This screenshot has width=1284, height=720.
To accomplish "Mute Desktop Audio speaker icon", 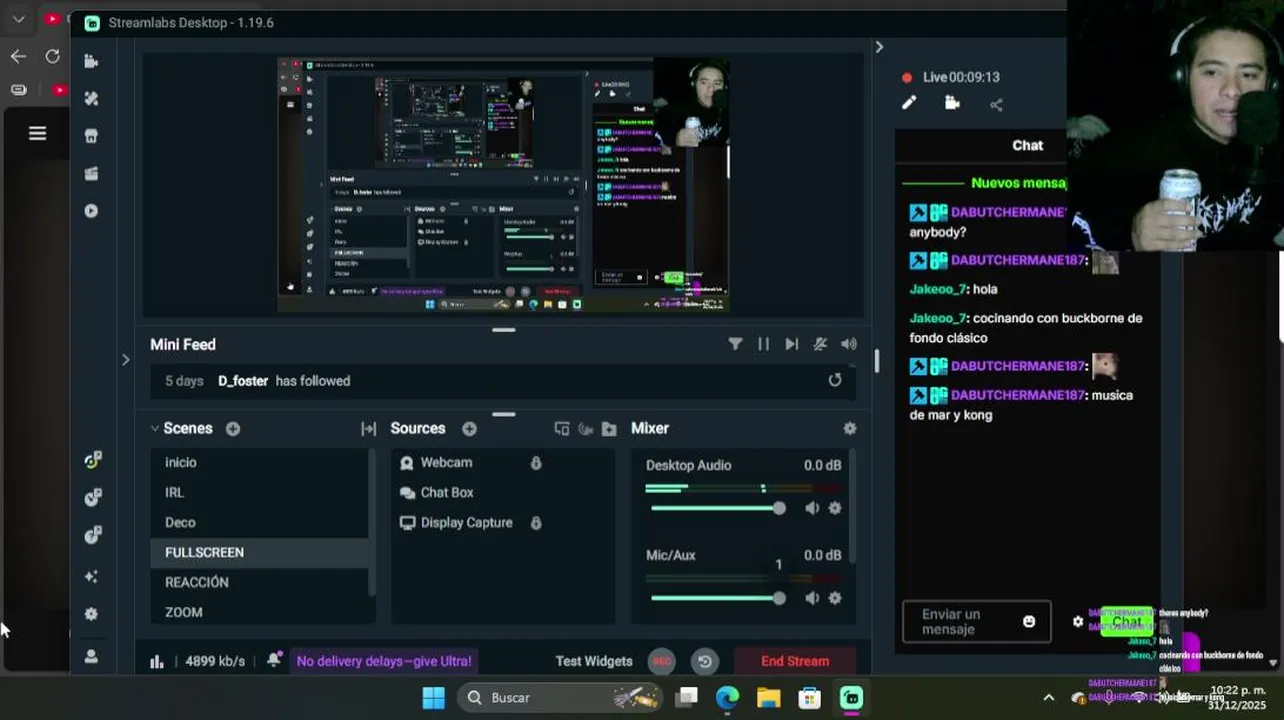I will point(812,508).
